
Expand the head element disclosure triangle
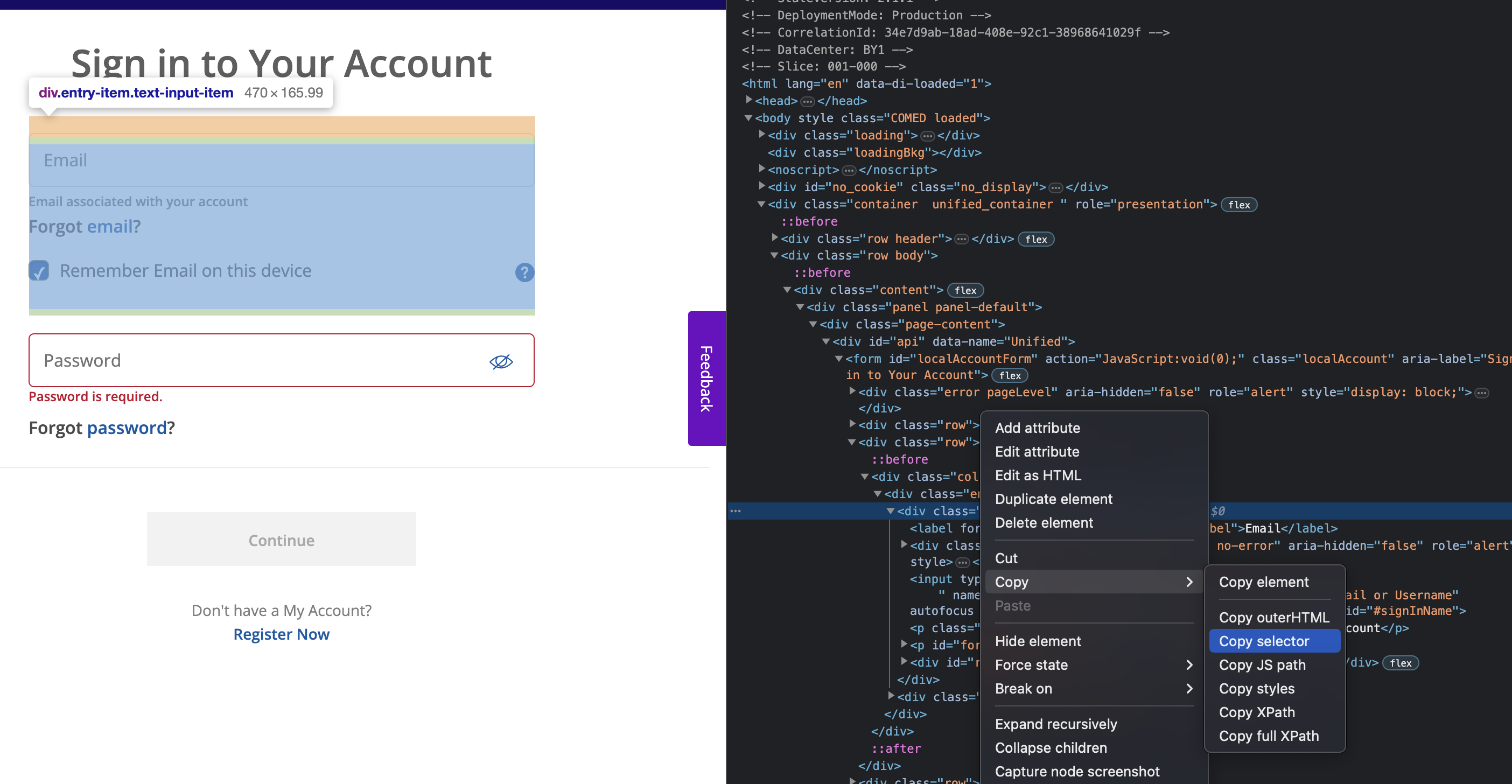click(x=750, y=100)
